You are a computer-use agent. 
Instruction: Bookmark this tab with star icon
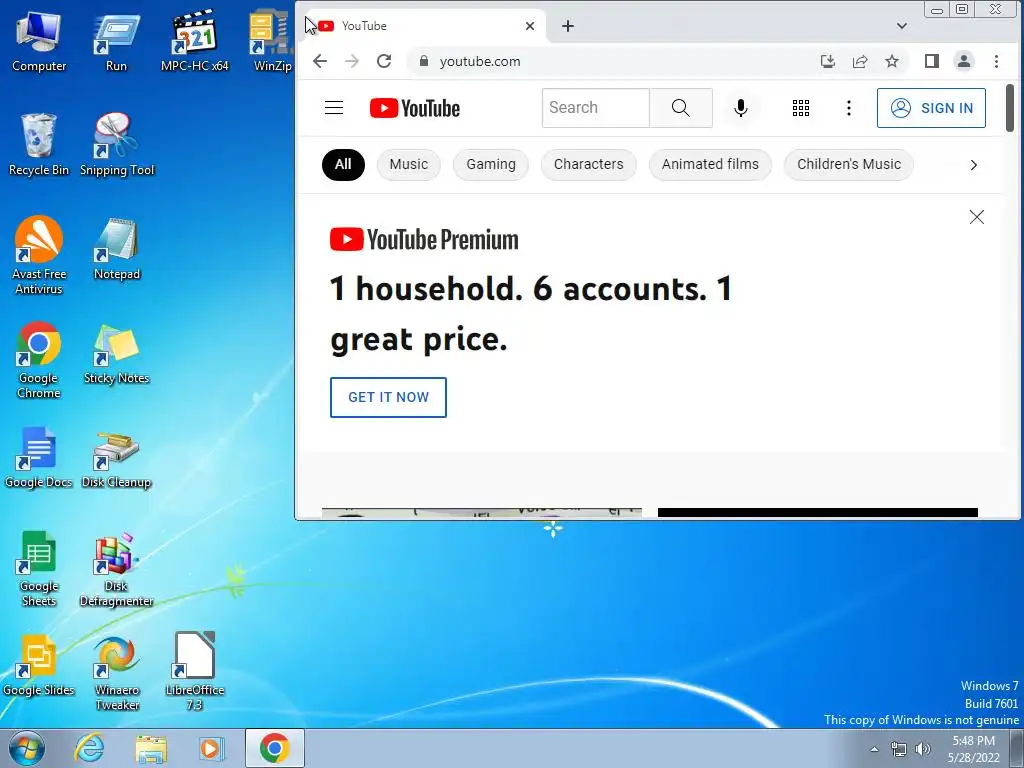[x=892, y=61]
